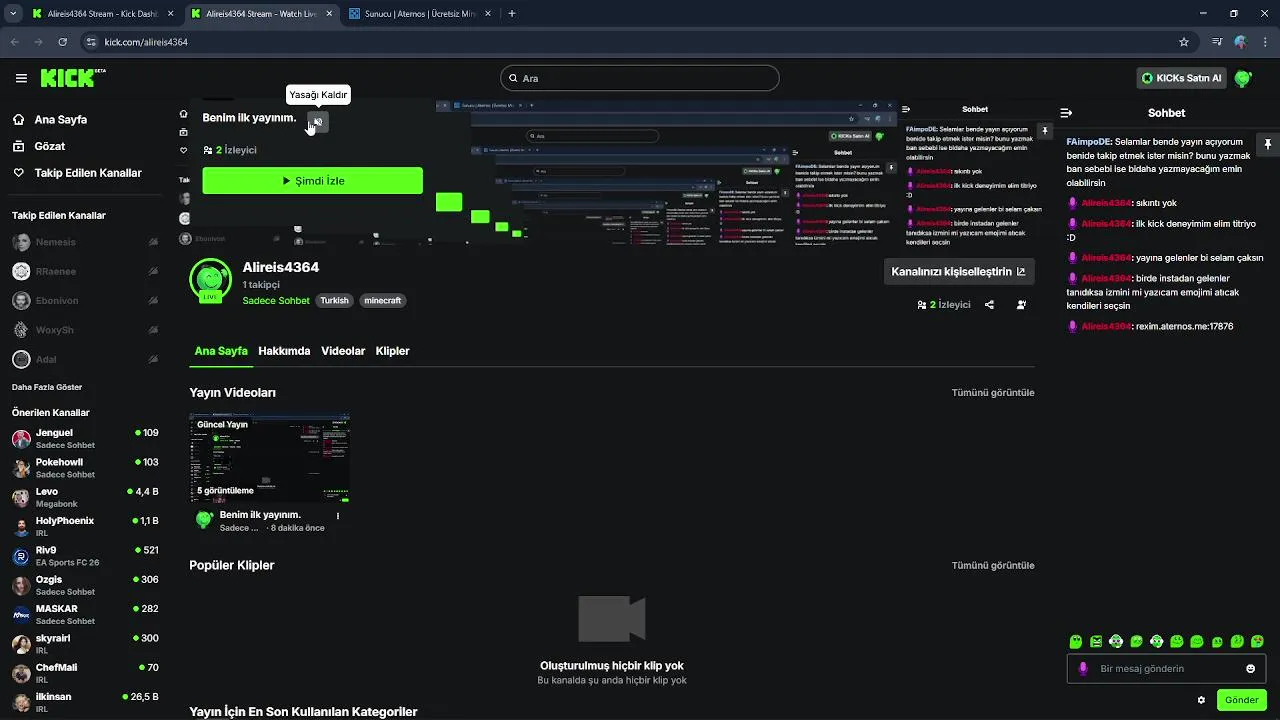Insert the last emote with heart eyes

click(x=1257, y=641)
